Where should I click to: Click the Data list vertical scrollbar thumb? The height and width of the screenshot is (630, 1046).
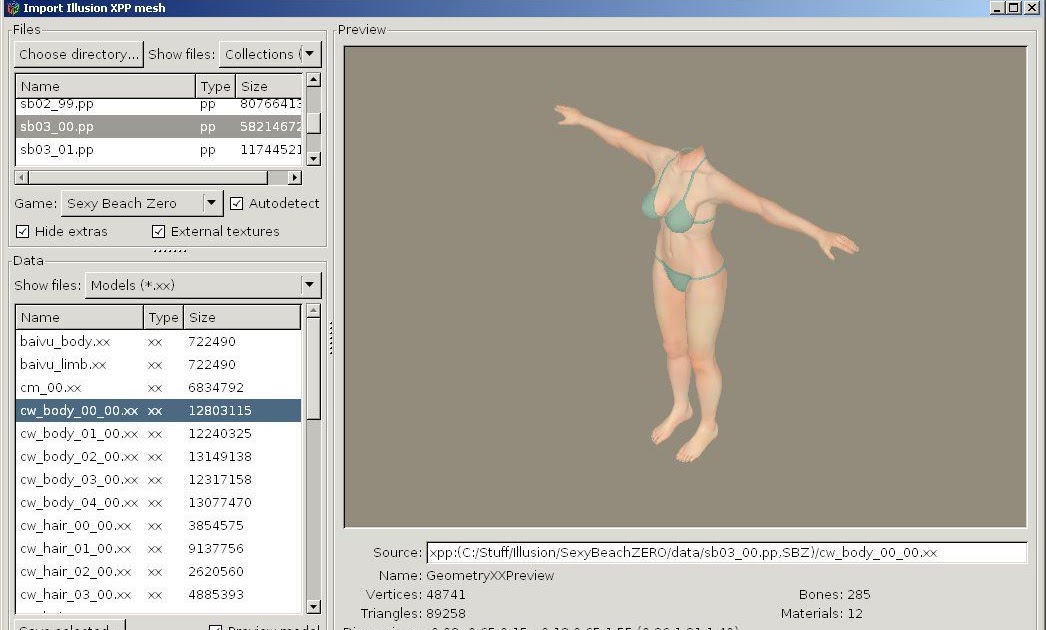pos(314,368)
